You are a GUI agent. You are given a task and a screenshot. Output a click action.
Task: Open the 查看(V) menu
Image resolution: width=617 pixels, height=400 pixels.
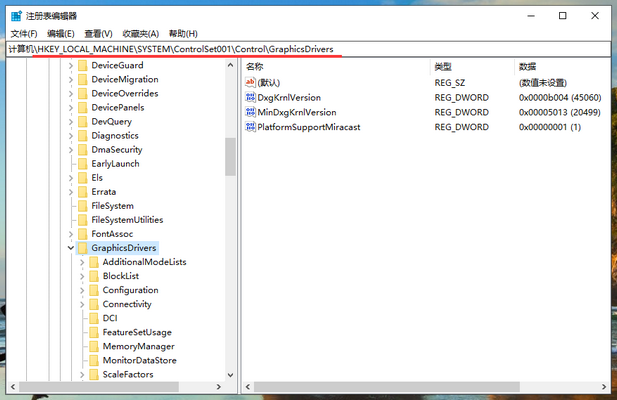98,33
